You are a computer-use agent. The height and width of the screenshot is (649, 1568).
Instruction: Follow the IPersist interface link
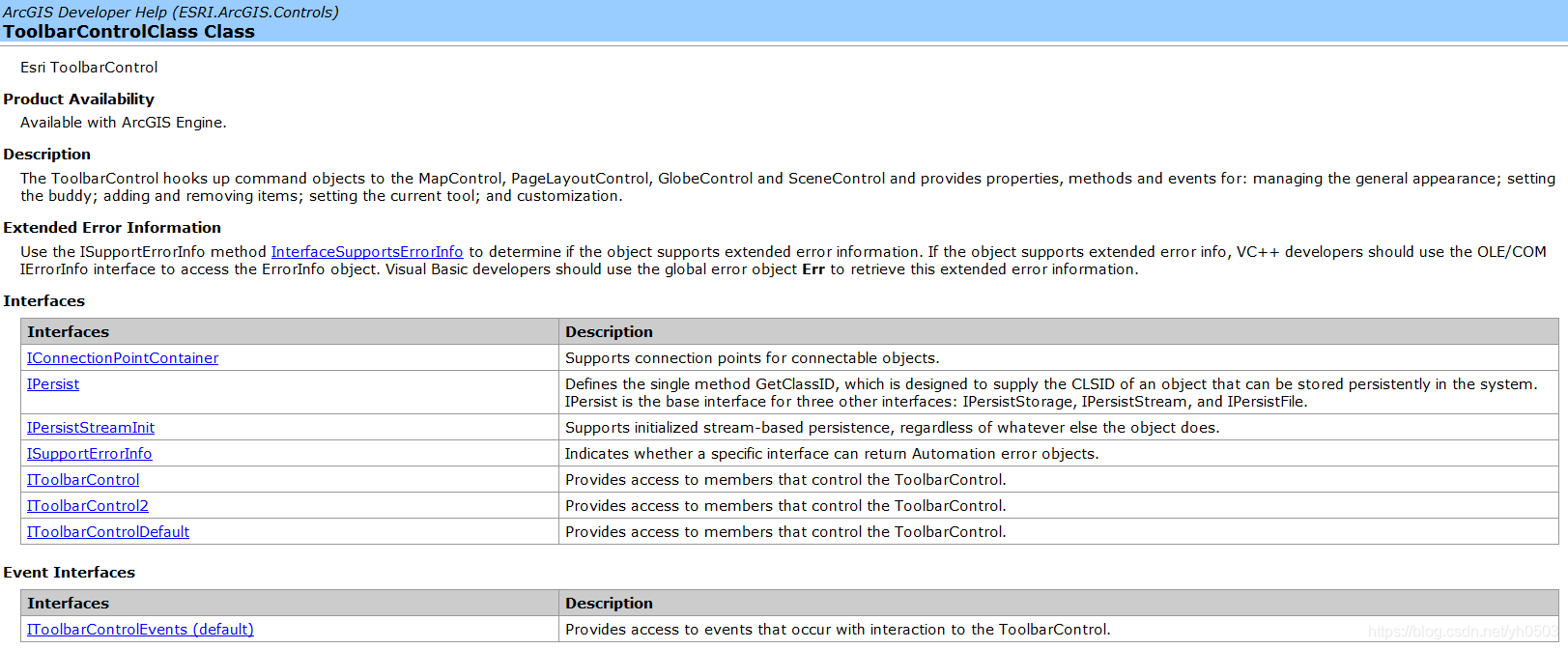pyautogui.click(x=53, y=384)
